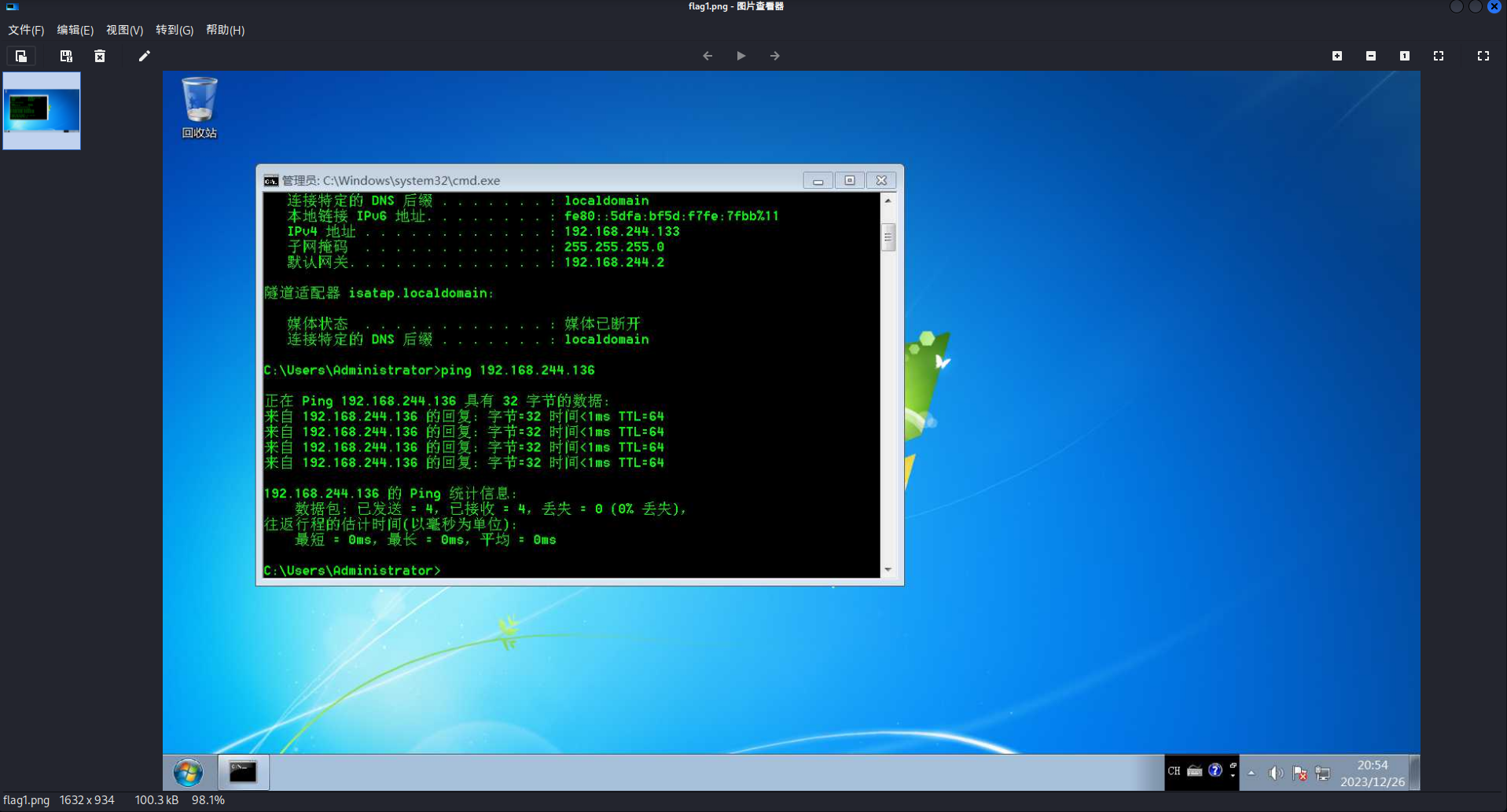Click the network icon in the pictured tray
Image resolution: width=1507 pixels, height=812 pixels.
(1323, 773)
